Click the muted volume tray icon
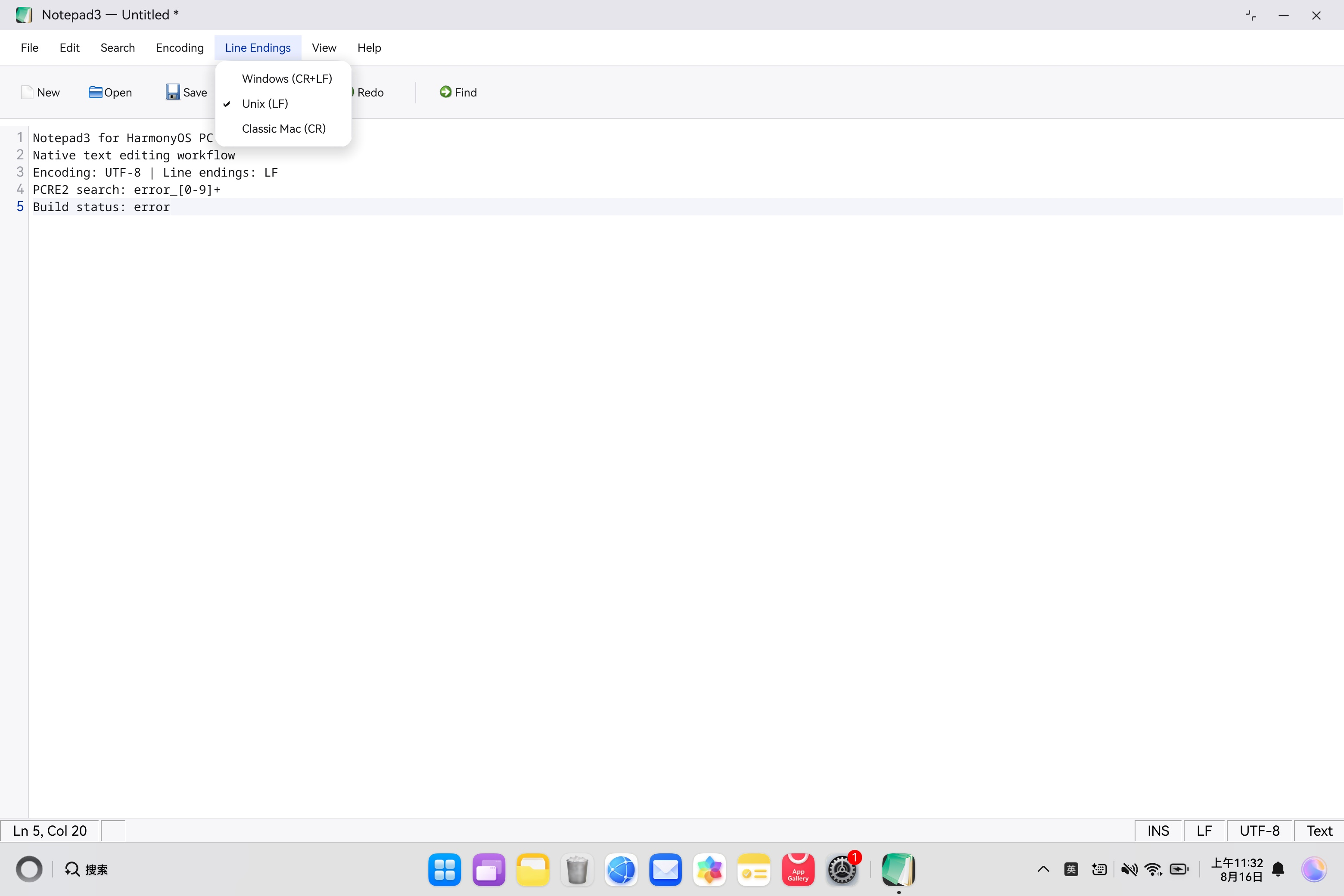Screen dimensions: 1344x896 pyautogui.click(x=1129, y=870)
